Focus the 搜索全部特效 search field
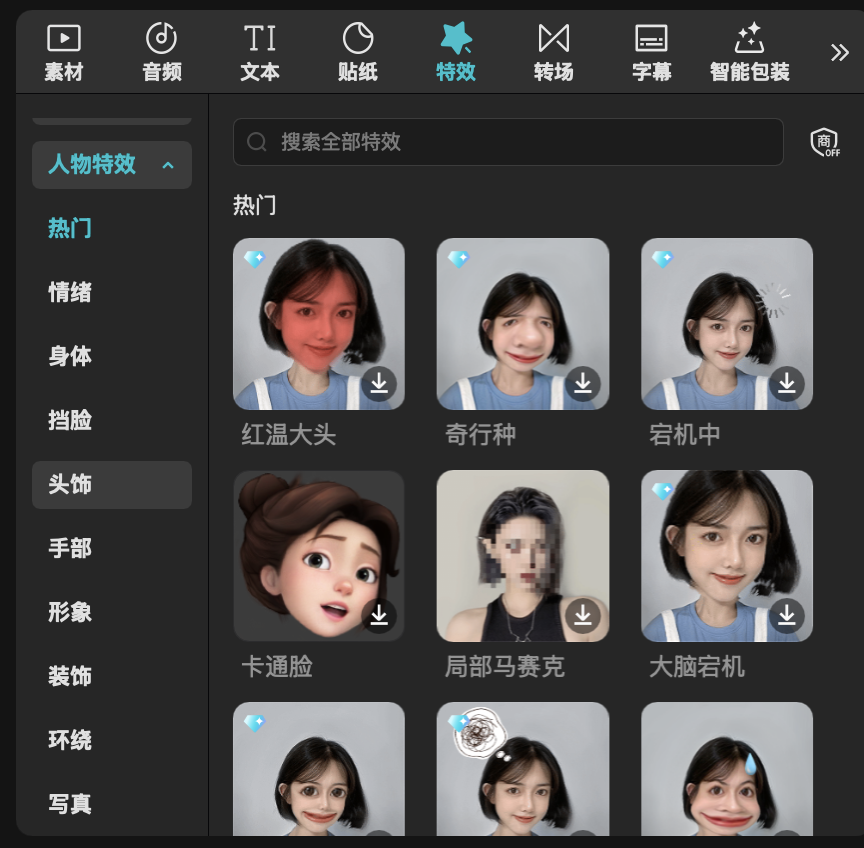The width and height of the screenshot is (864, 848). [508, 142]
